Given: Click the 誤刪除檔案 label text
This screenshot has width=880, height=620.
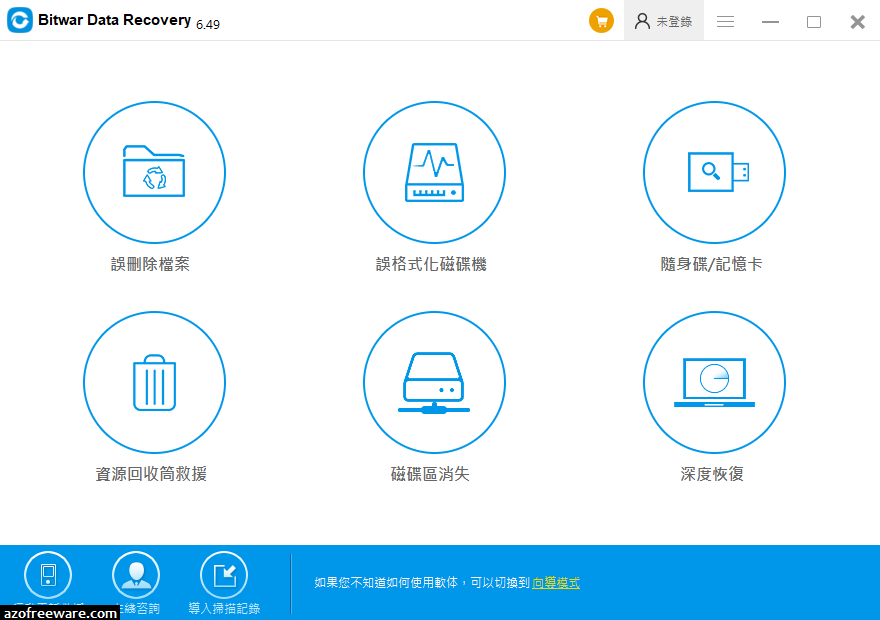Looking at the screenshot, I should click(150, 264).
